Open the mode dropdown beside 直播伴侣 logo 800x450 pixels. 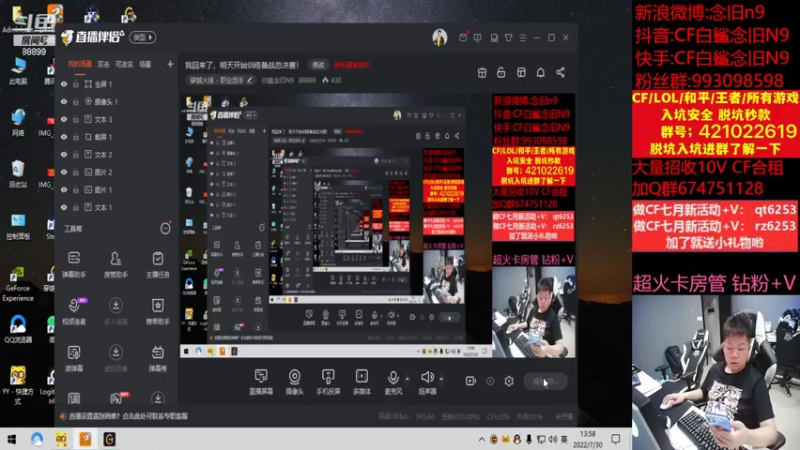coord(142,37)
